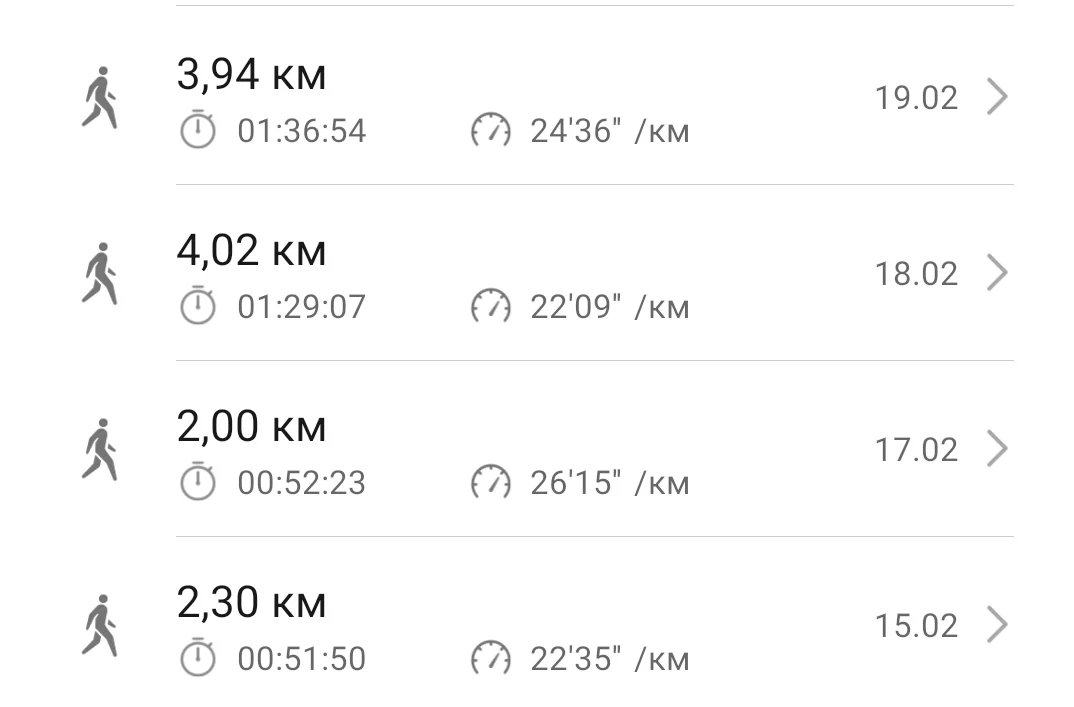This screenshot has height=707, width=1074.
Task: Click walking icon for 17.02 workout
Action: click(x=99, y=449)
